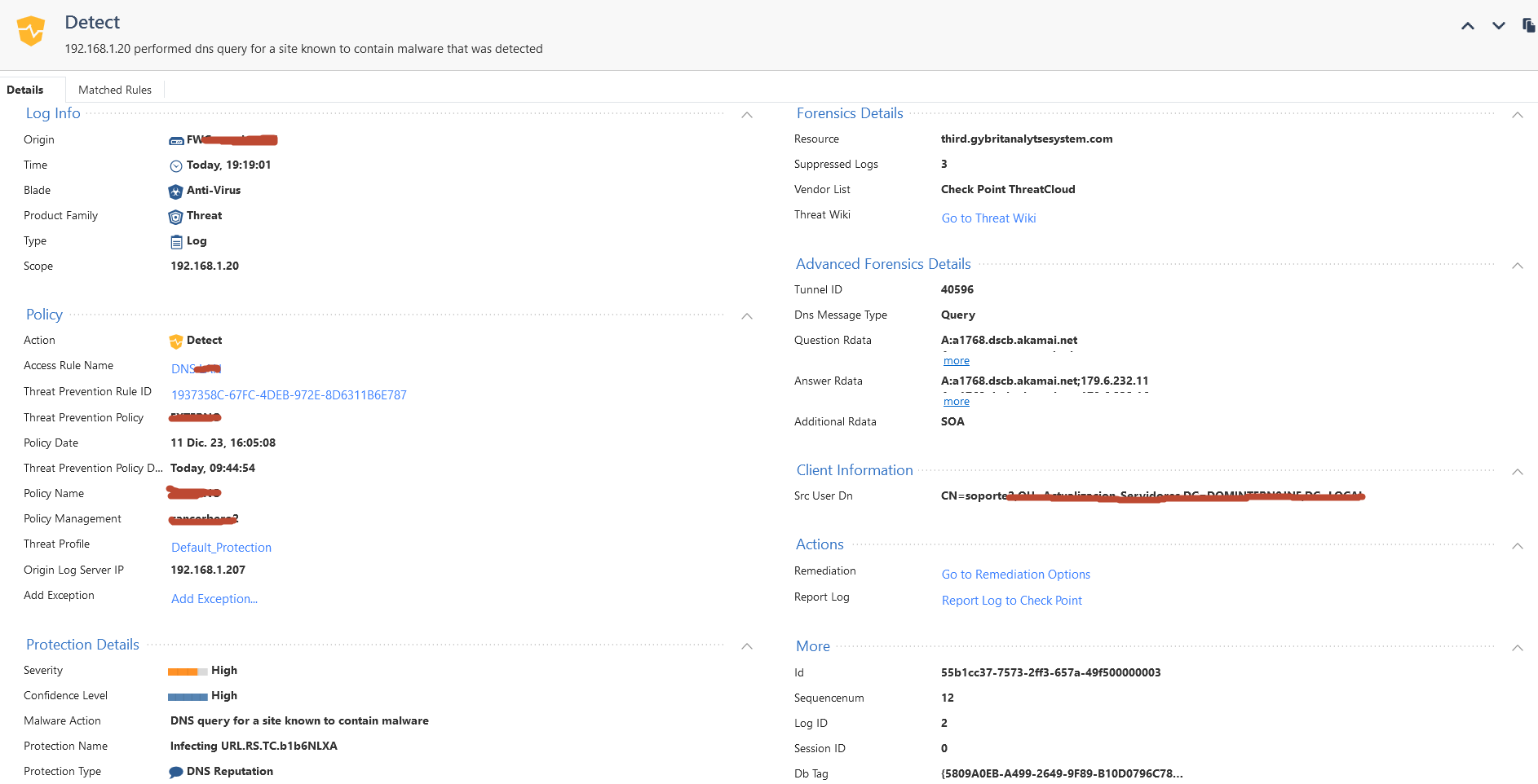The image size is (1538, 784).
Task: Open the Go to Threat Wiki link
Action: coord(988,218)
